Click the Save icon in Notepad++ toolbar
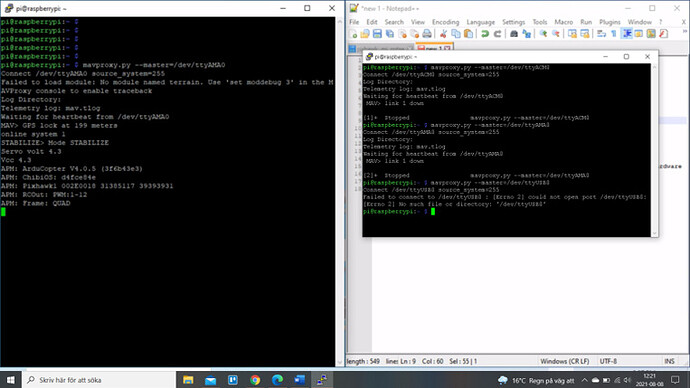This screenshot has width=690, height=388. click(377, 34)
